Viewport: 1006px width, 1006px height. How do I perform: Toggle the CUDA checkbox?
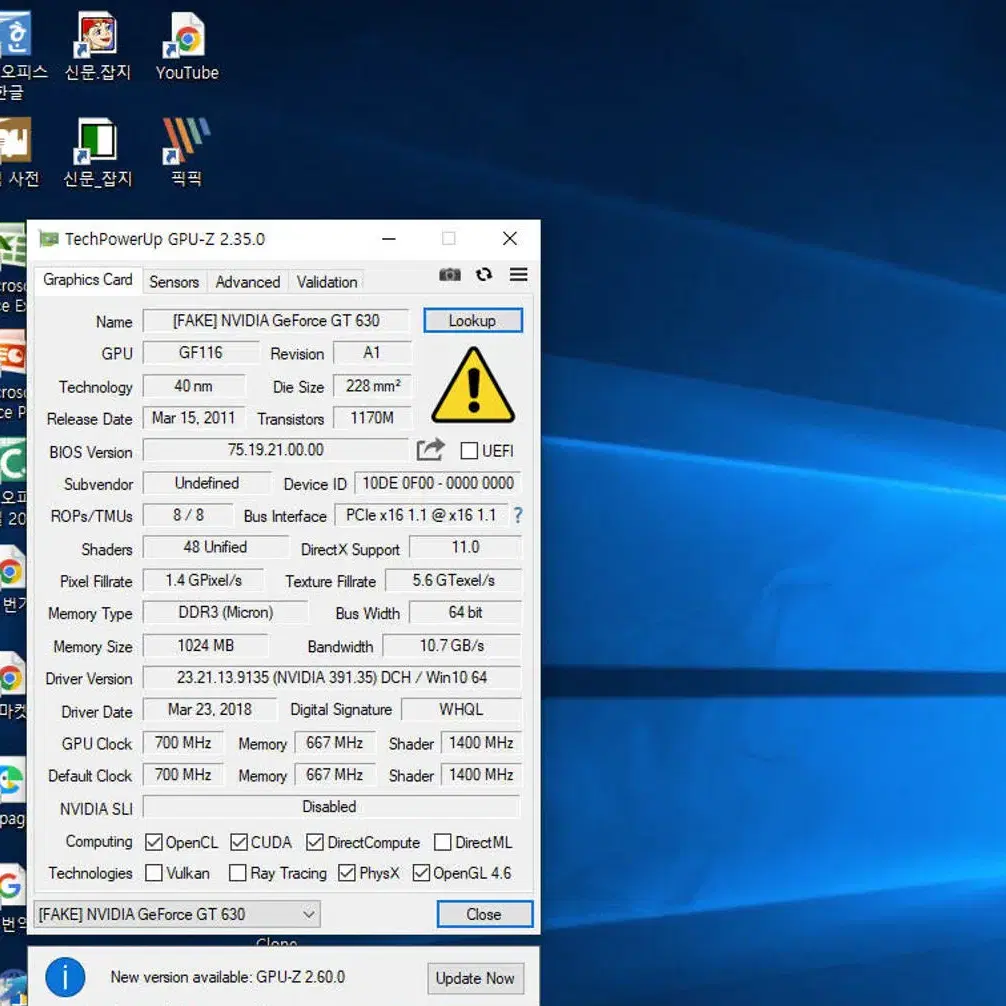pos(239,842)
